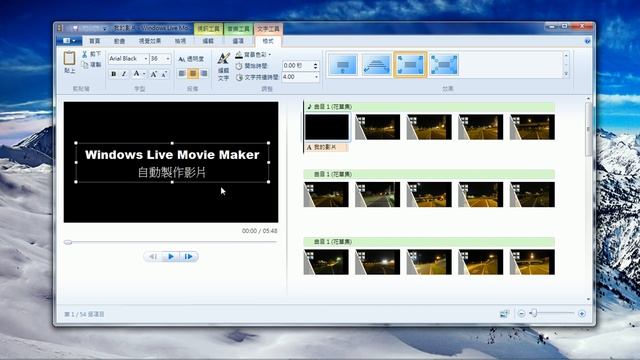Image resolution: width=640 pixels, height=360 pixels.
Task: Open the Movie Maker application menu button
Action: click(x=69, y=41)
